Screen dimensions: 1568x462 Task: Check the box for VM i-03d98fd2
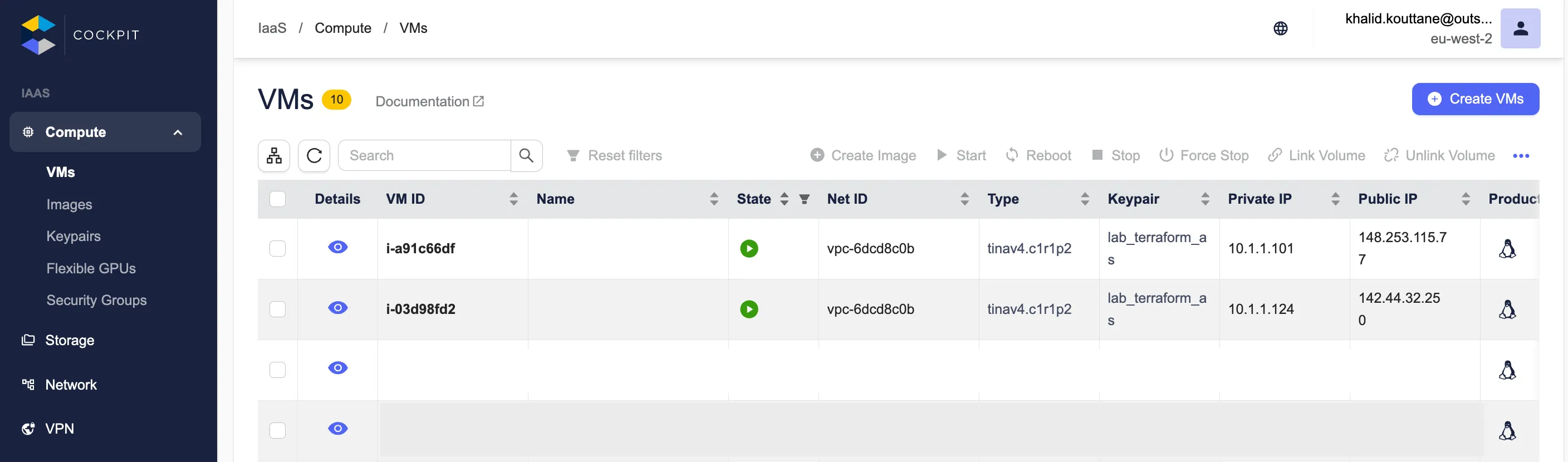277,309
